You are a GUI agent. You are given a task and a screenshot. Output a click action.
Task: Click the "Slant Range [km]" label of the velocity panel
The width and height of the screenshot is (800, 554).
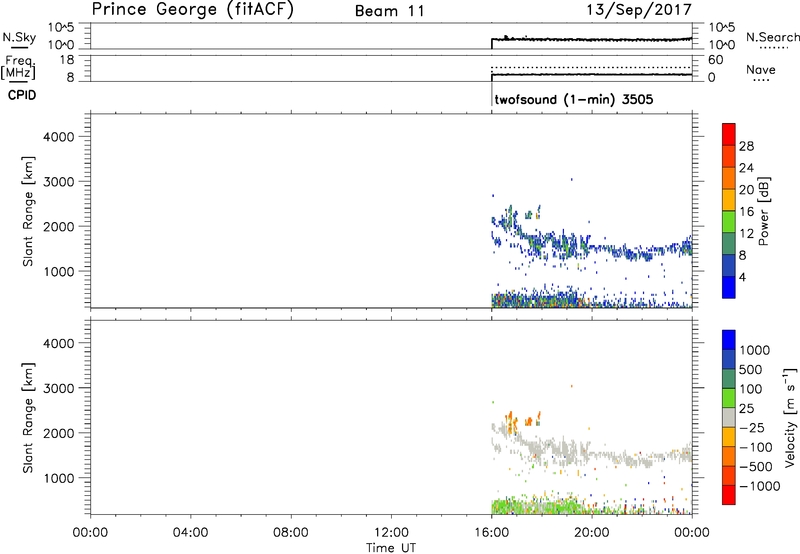(28, 418)
